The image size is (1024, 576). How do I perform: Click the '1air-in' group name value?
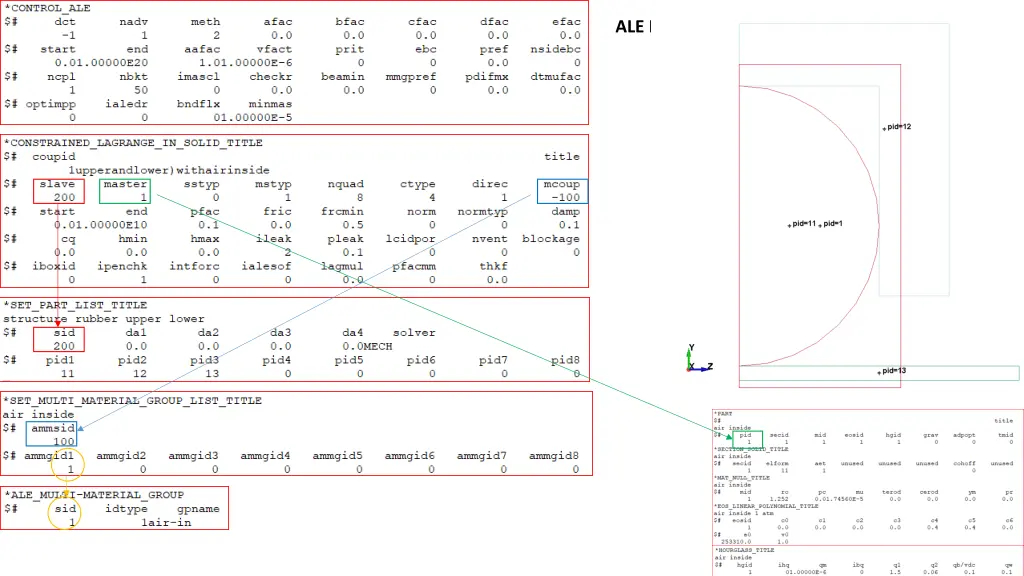(166, 522)
